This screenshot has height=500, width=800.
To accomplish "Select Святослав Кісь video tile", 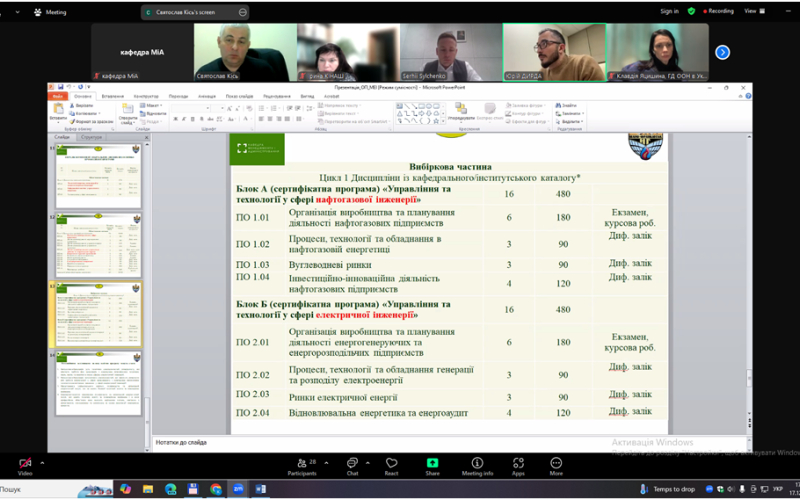I will [245, 52].
